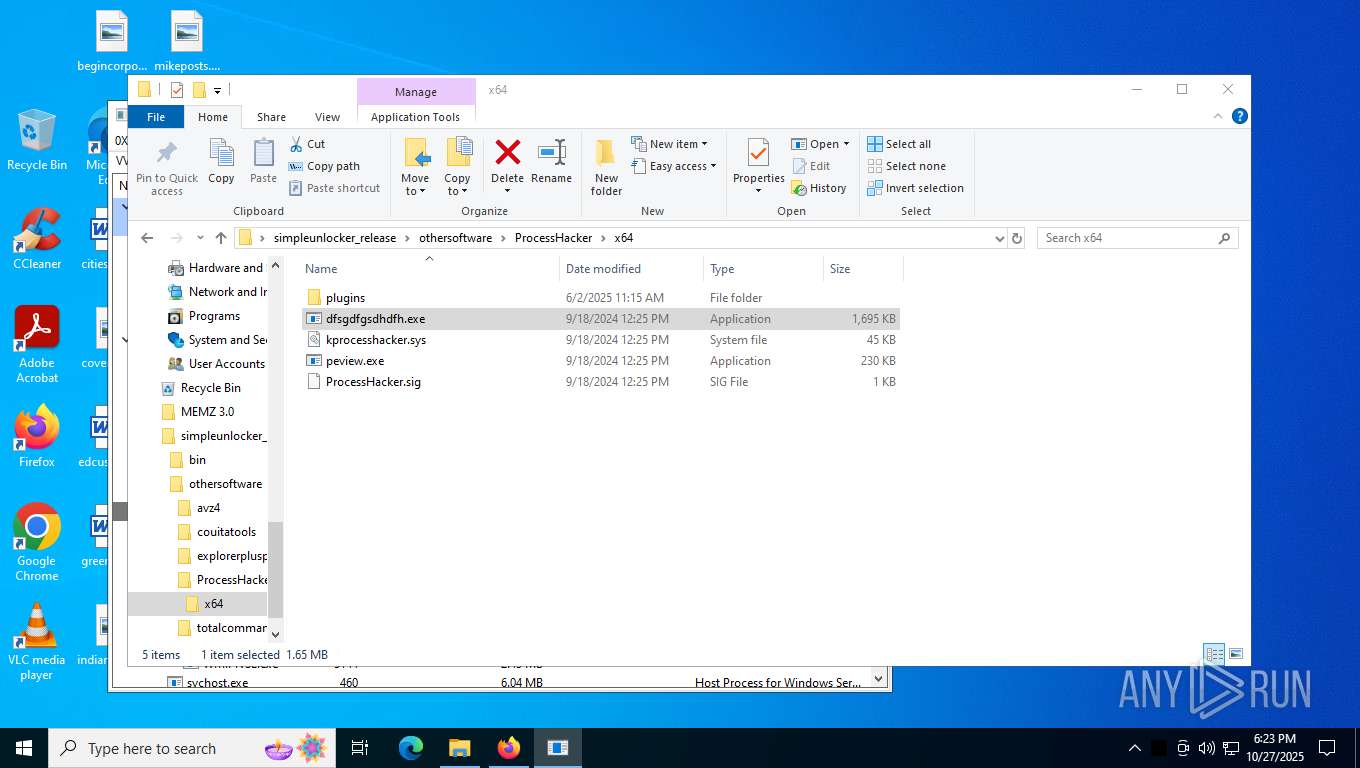Collapse the ribbon with chevron

1218,116
